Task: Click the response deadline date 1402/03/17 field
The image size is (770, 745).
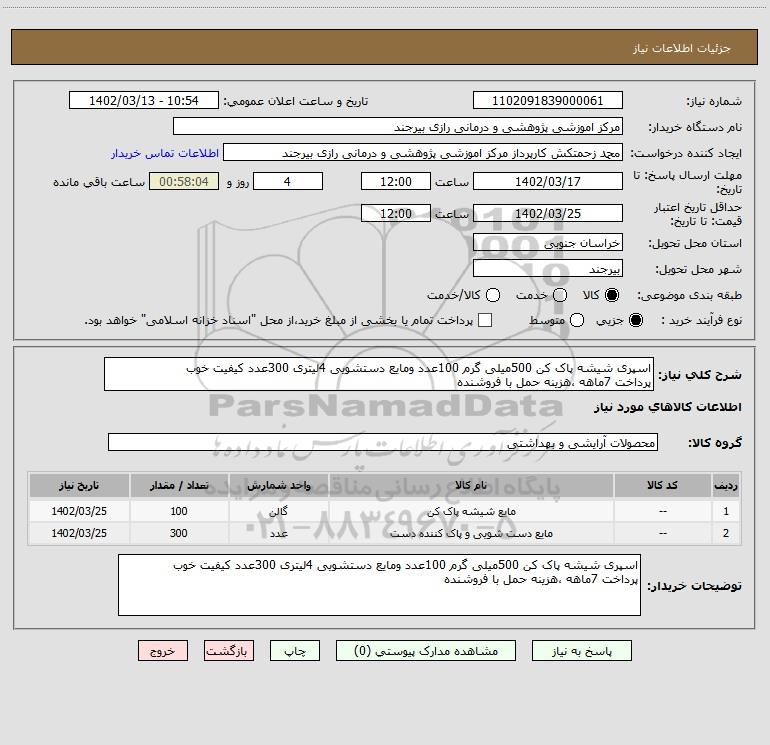Action: tap(548, 181)
